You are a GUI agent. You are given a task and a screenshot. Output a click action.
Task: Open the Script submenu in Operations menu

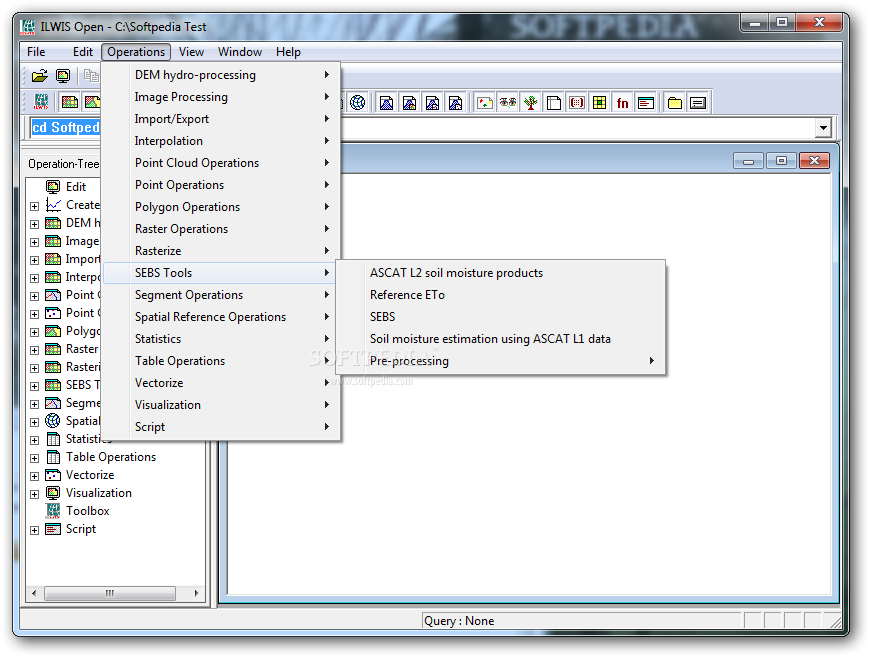tap(221, 427)
